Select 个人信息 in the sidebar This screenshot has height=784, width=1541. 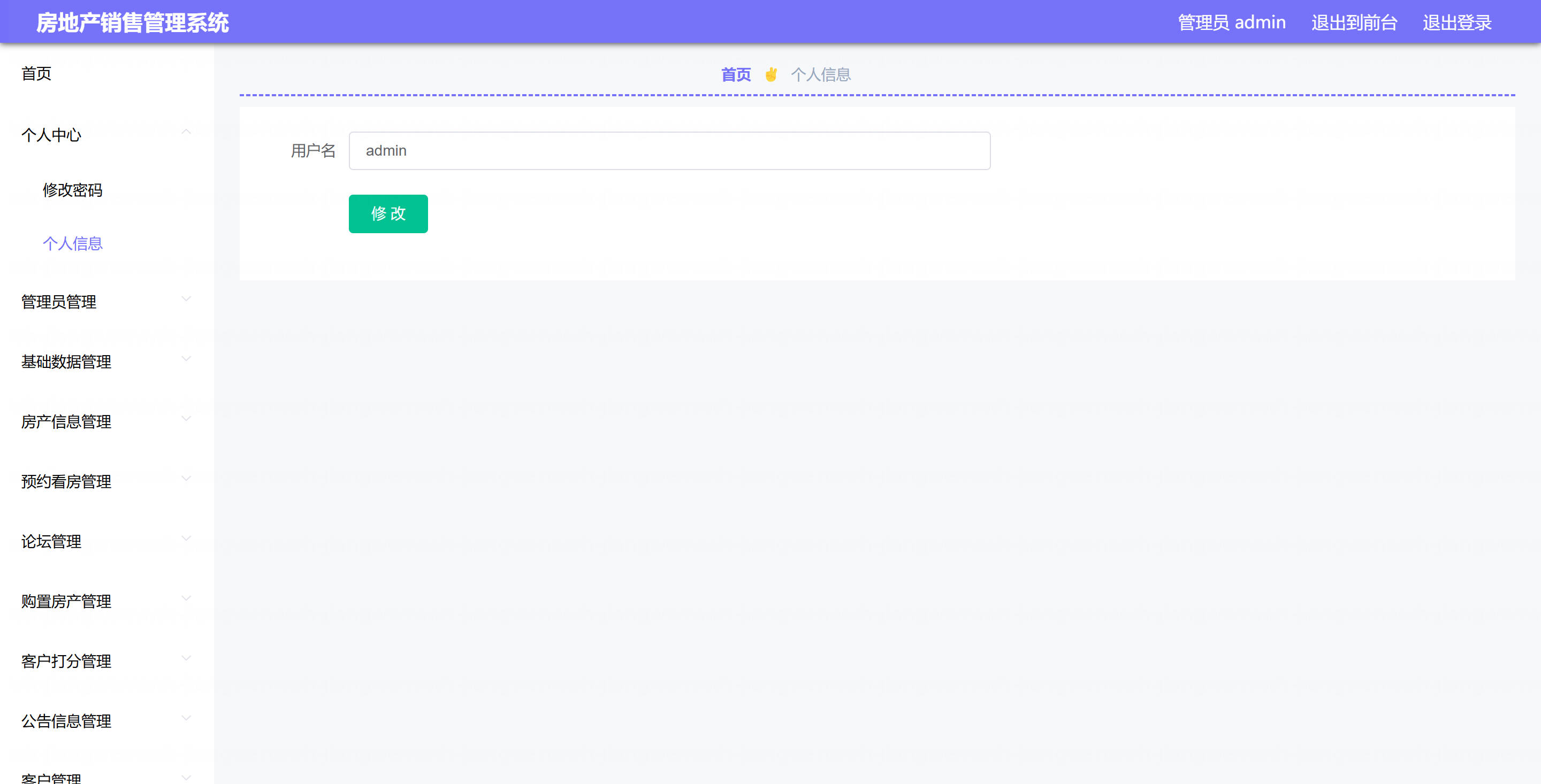click(72, 243)
